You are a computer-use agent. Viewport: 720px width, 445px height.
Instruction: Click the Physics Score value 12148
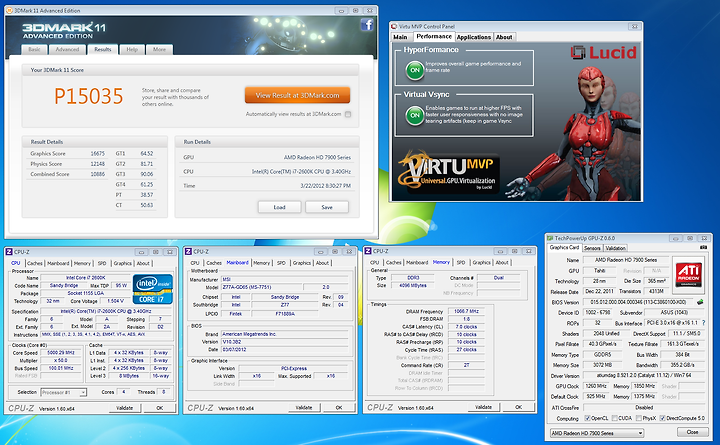(x=97, y=163)
